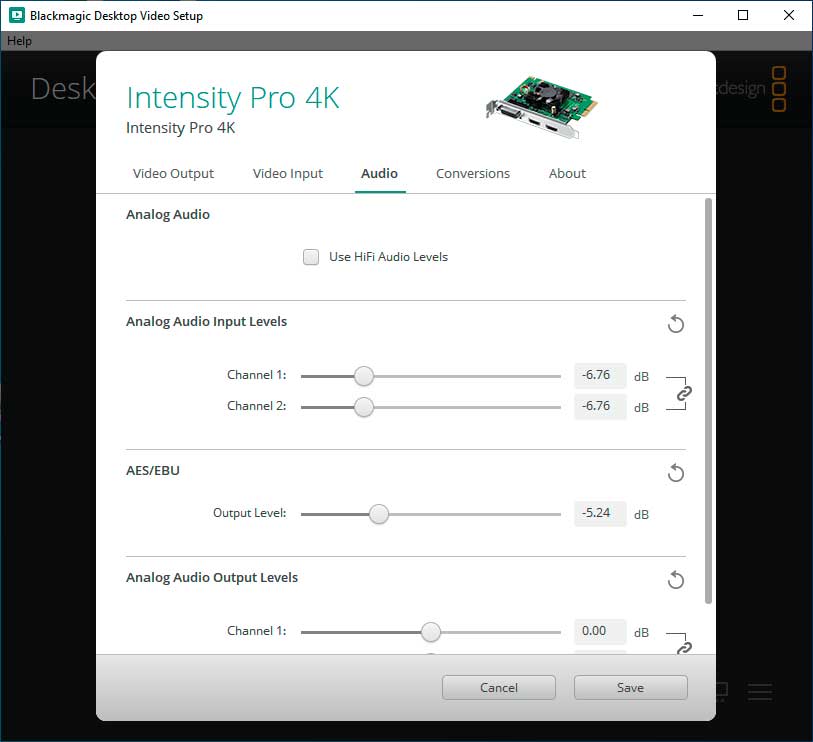Enable Use HiFi Audio Levels checkbox
The width and height of the screenshot is (813, 742).
point(311,257)
